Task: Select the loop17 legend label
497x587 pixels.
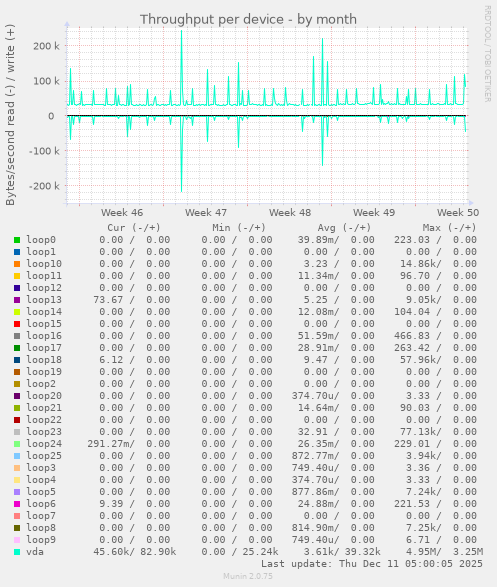Action: coord(44,347)
